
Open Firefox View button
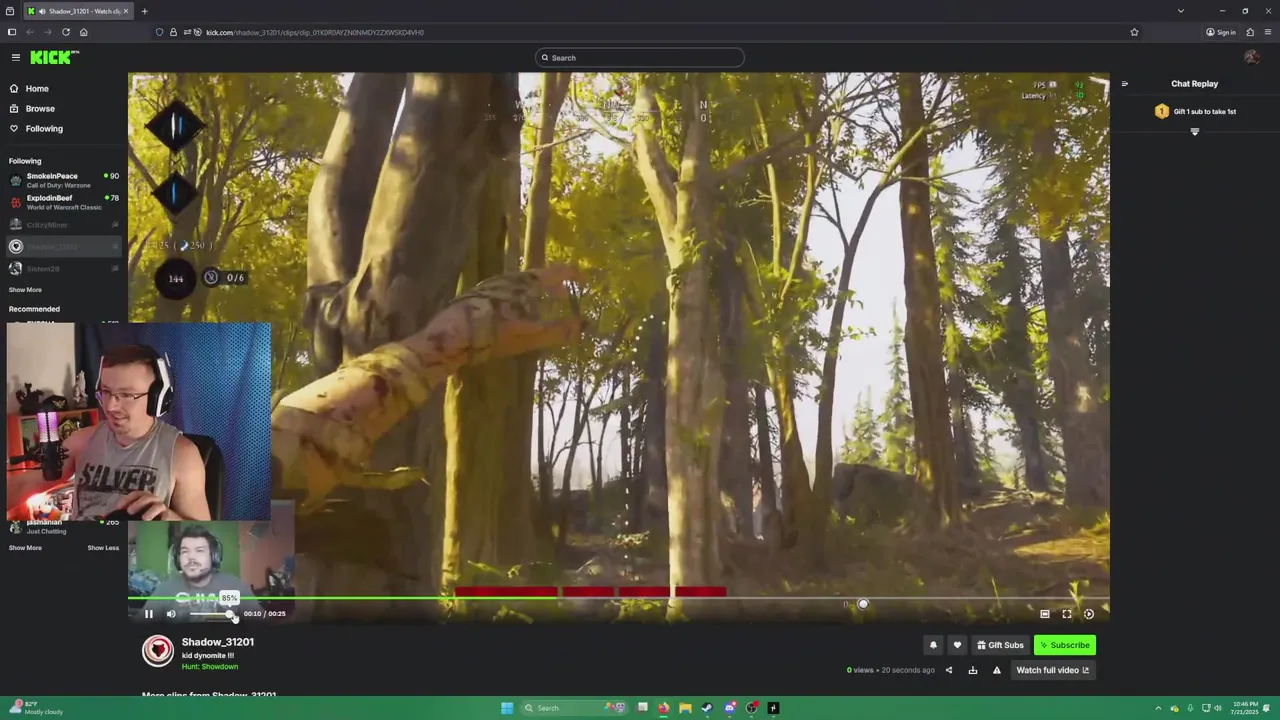(10, 11)
